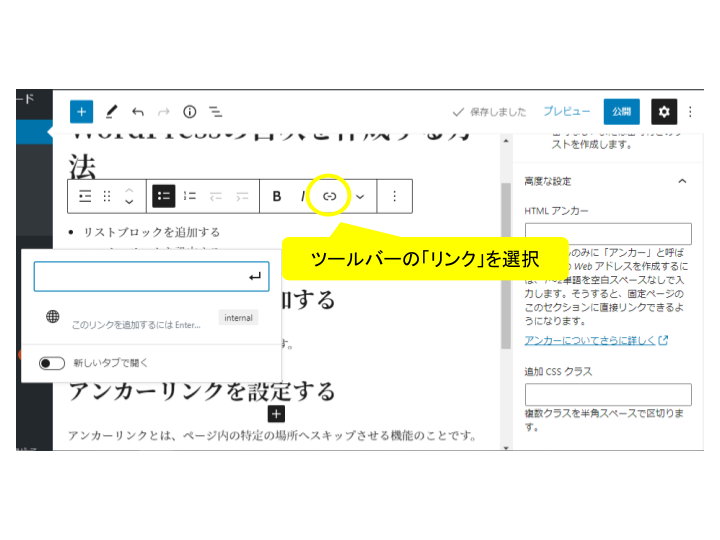Toggle bold formatting in block toolbar
This screenshot has height=540, width=720.
277,196
